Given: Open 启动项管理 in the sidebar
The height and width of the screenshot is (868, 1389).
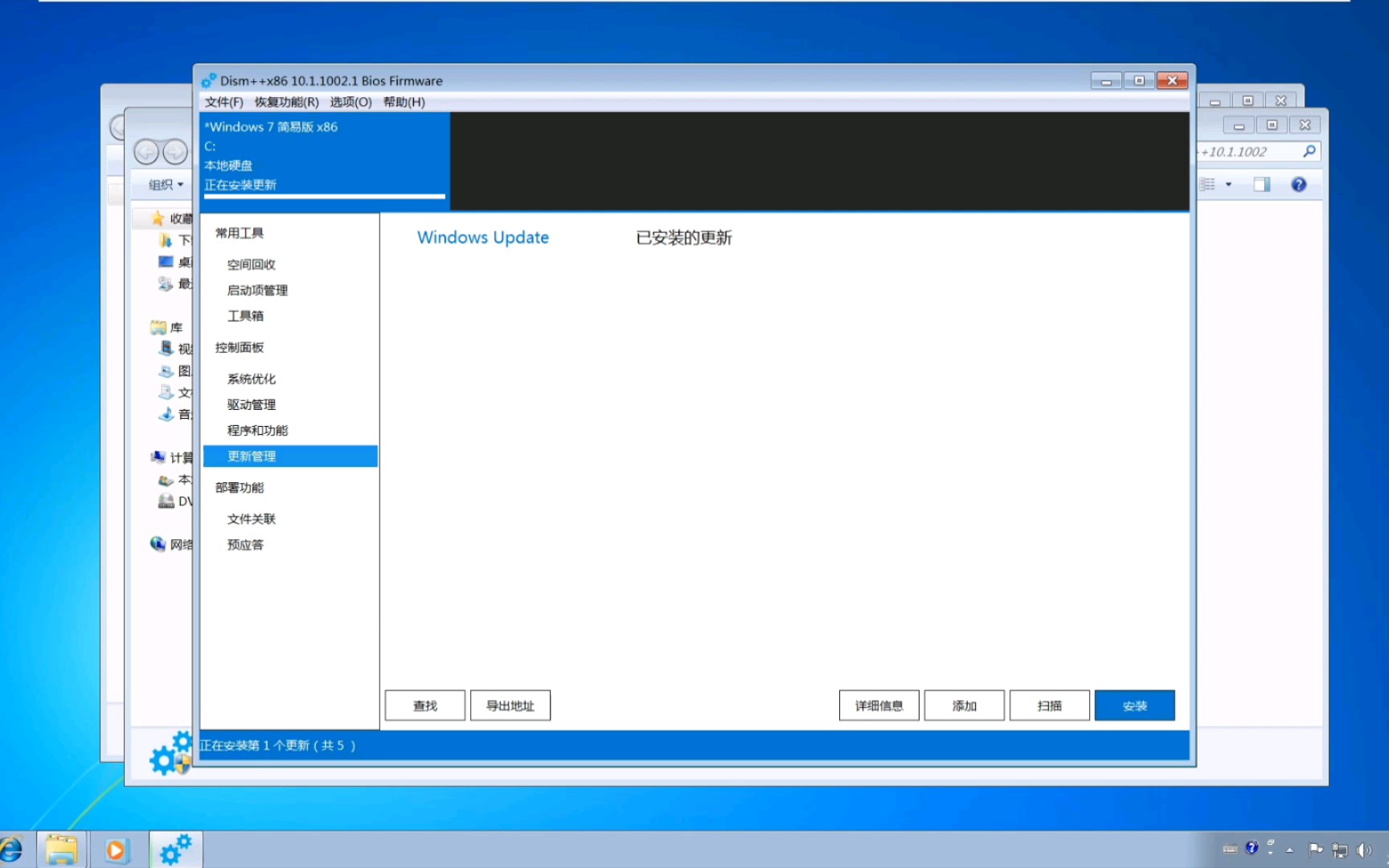Looking at the screenshot, I should tap(257, 290).
